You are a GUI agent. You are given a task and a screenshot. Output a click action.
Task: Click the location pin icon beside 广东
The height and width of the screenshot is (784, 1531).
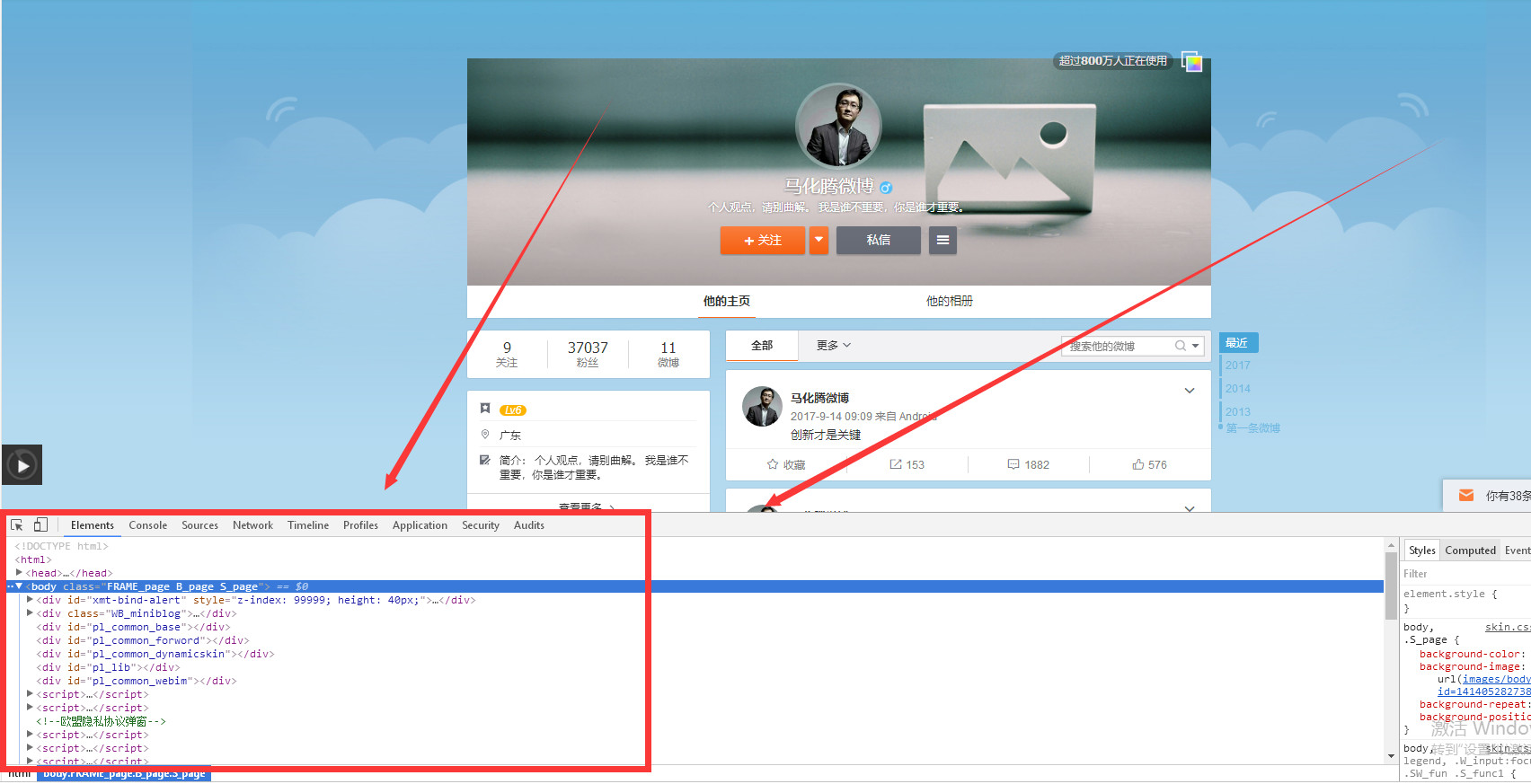click(x=485, y=435)
